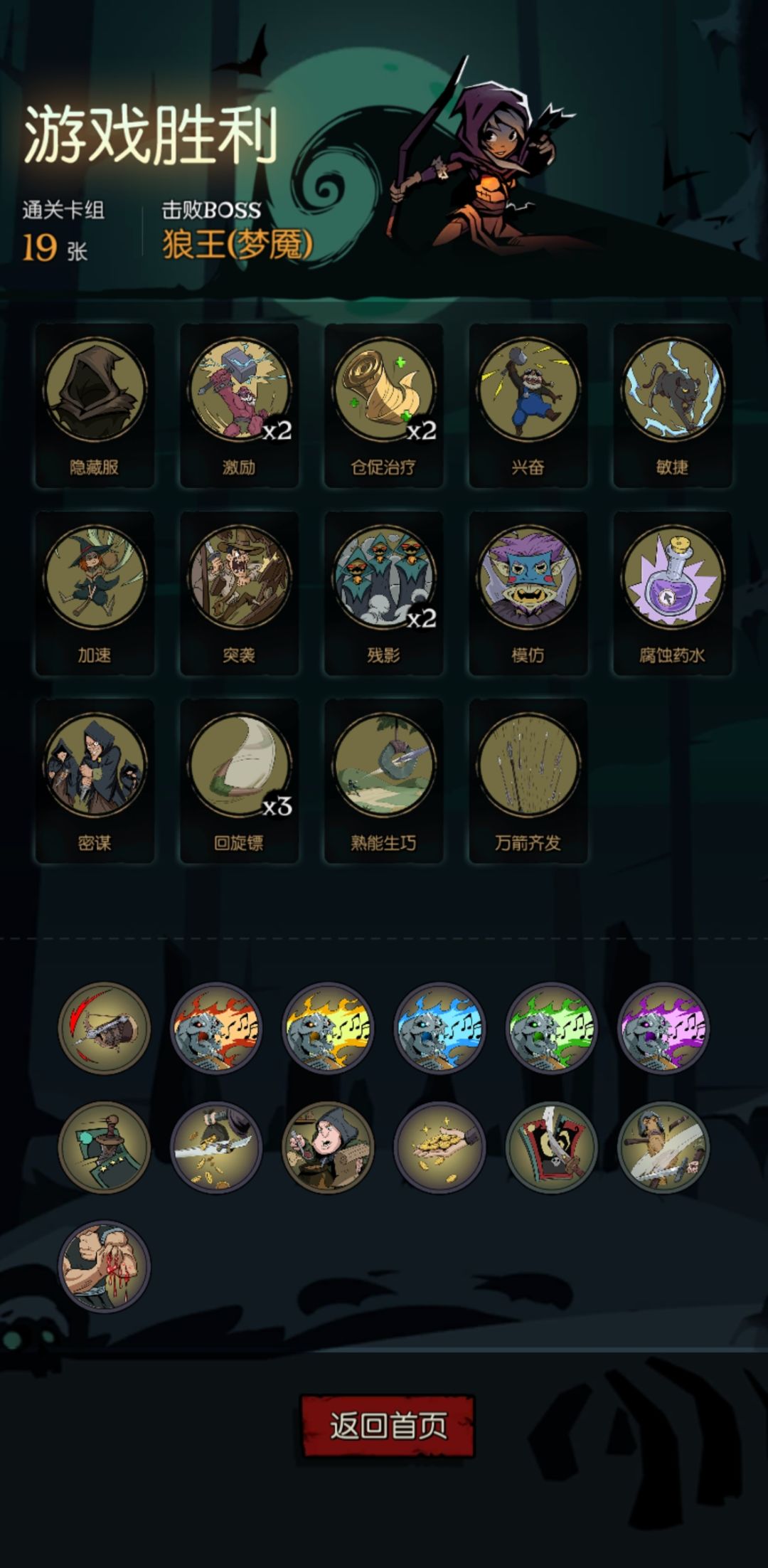Open the 加速 witch card
This screenshot has height=1568, width=768.
(95, 593)
